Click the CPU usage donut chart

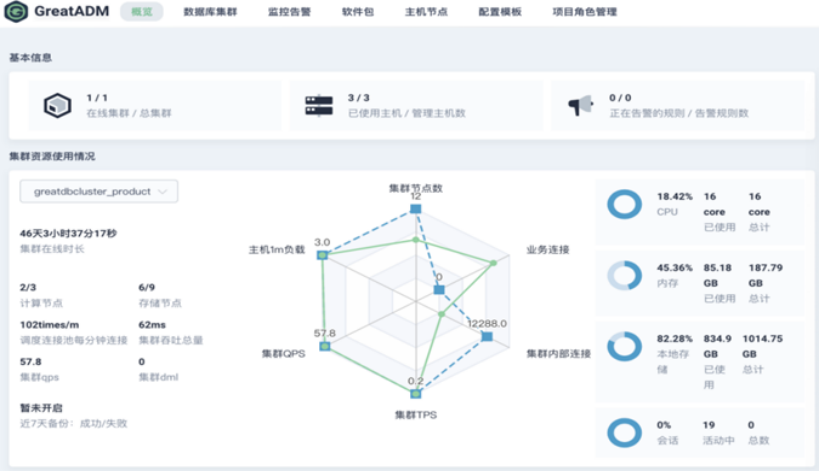click(x=624, y=204)
